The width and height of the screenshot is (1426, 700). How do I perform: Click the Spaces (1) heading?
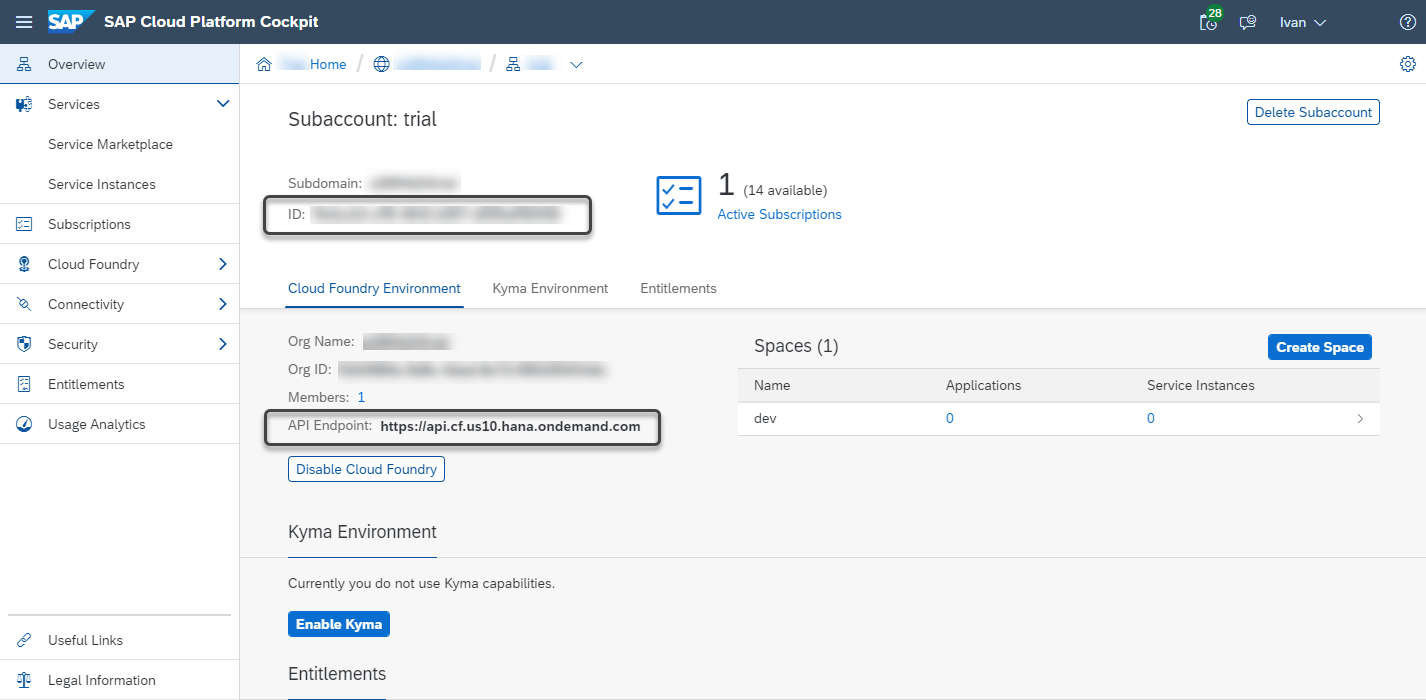796,346
